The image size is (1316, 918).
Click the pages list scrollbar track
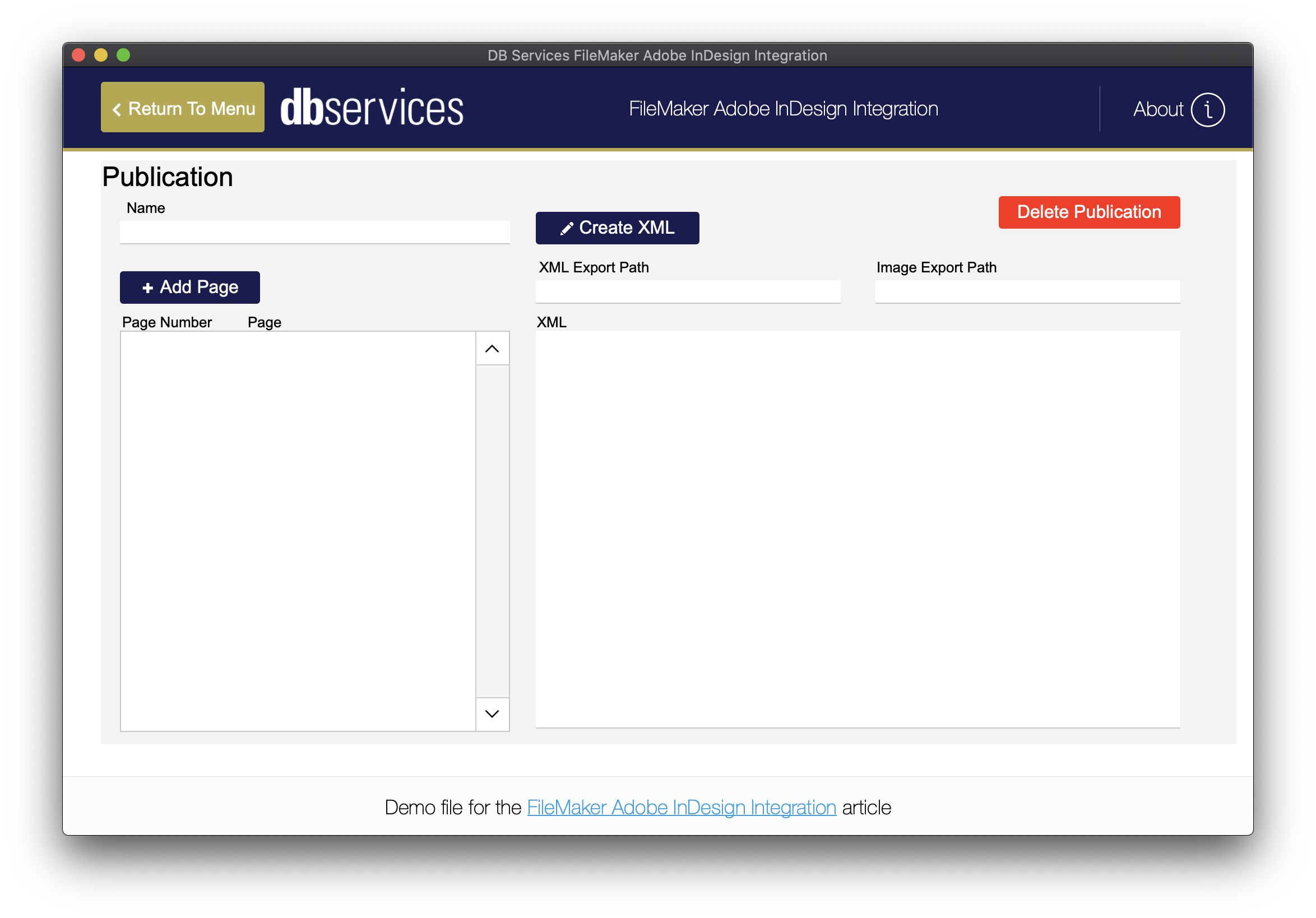(492, 531)
